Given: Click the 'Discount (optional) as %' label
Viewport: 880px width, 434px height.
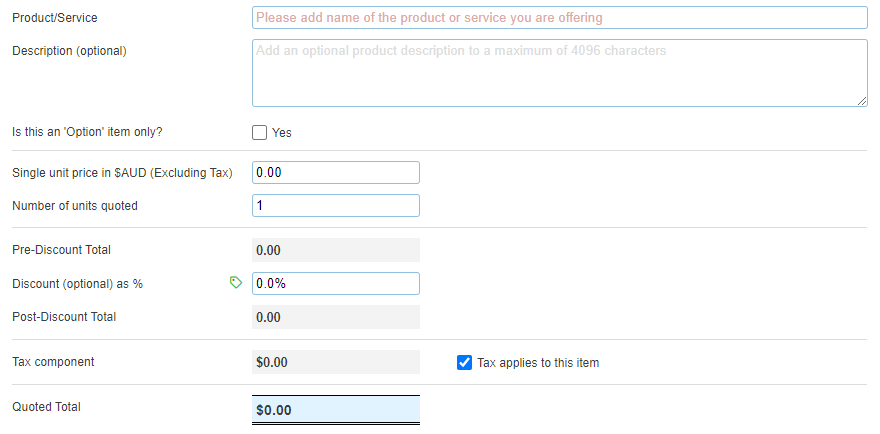Looking at the screenshot, I should (x=77, y=283).
